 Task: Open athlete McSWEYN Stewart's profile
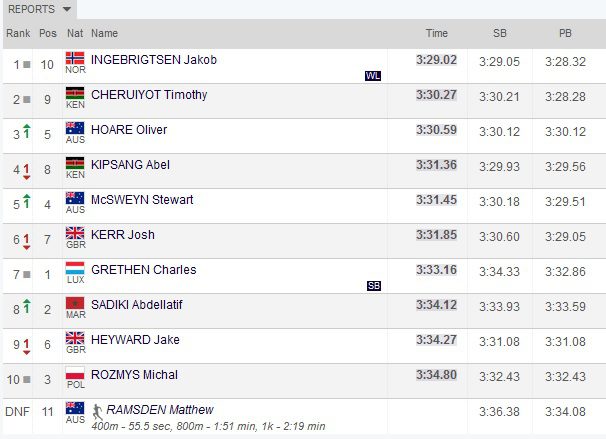coord(142,199)
